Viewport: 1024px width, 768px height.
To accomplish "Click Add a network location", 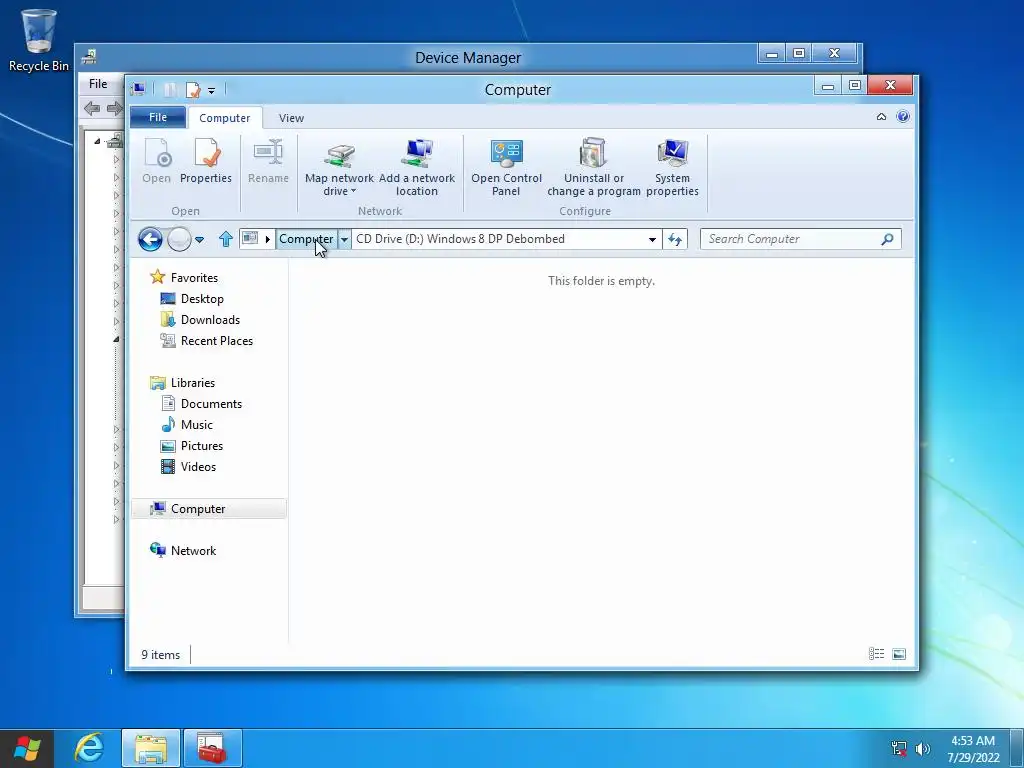I will 417,167.
